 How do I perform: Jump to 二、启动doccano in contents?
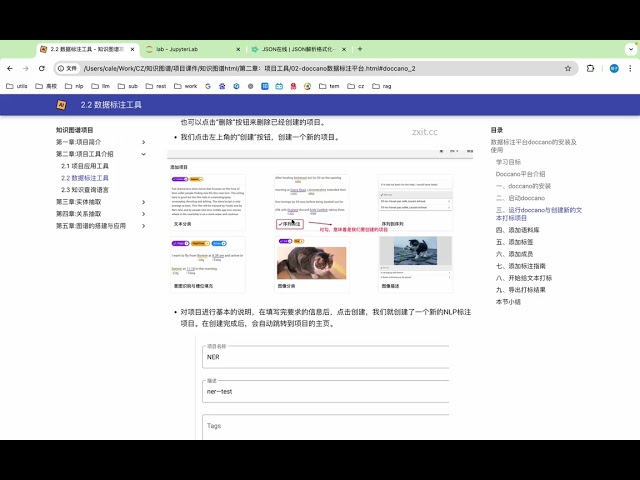pos(520,198)
